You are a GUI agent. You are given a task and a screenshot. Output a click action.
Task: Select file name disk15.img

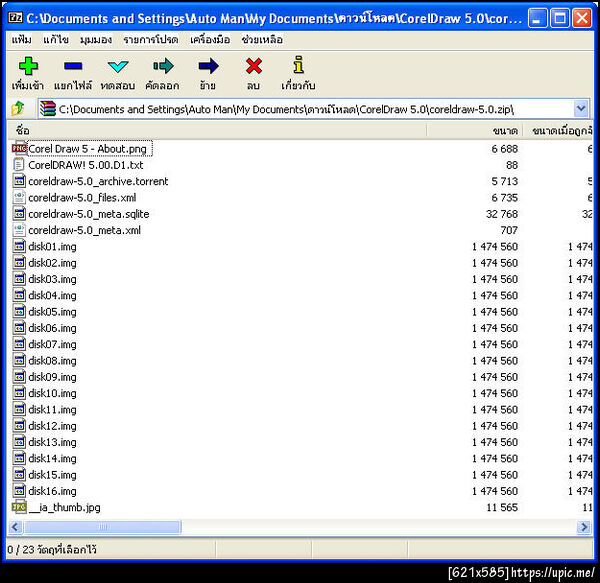[52, 474]
